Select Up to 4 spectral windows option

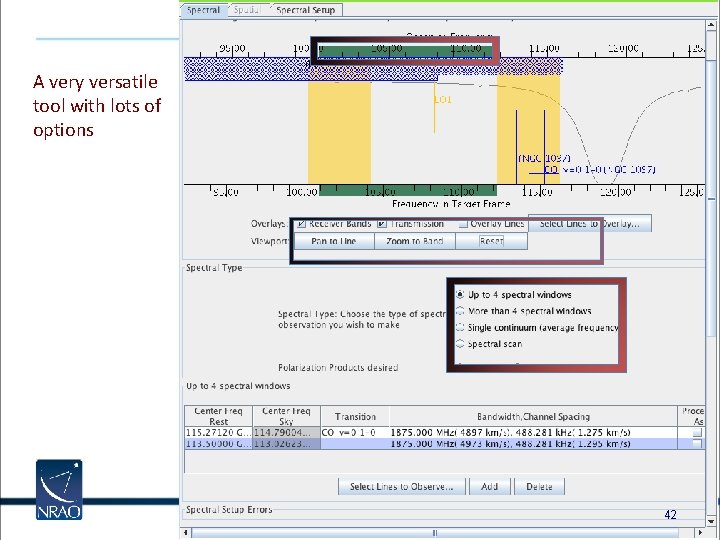click(460, 294)
